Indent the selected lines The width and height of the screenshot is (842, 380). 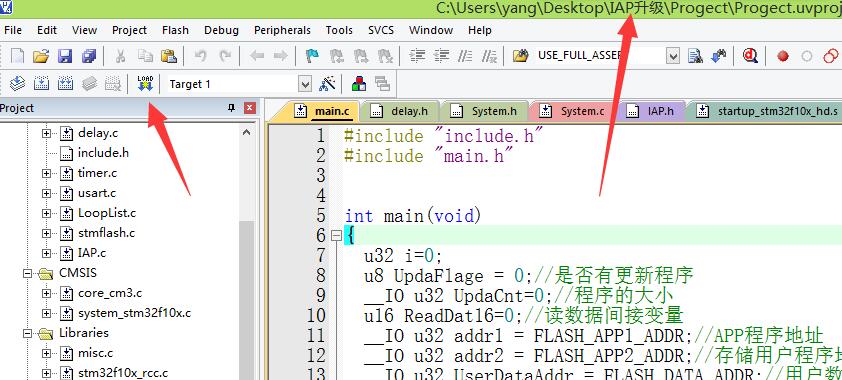[x=417, y=56]
